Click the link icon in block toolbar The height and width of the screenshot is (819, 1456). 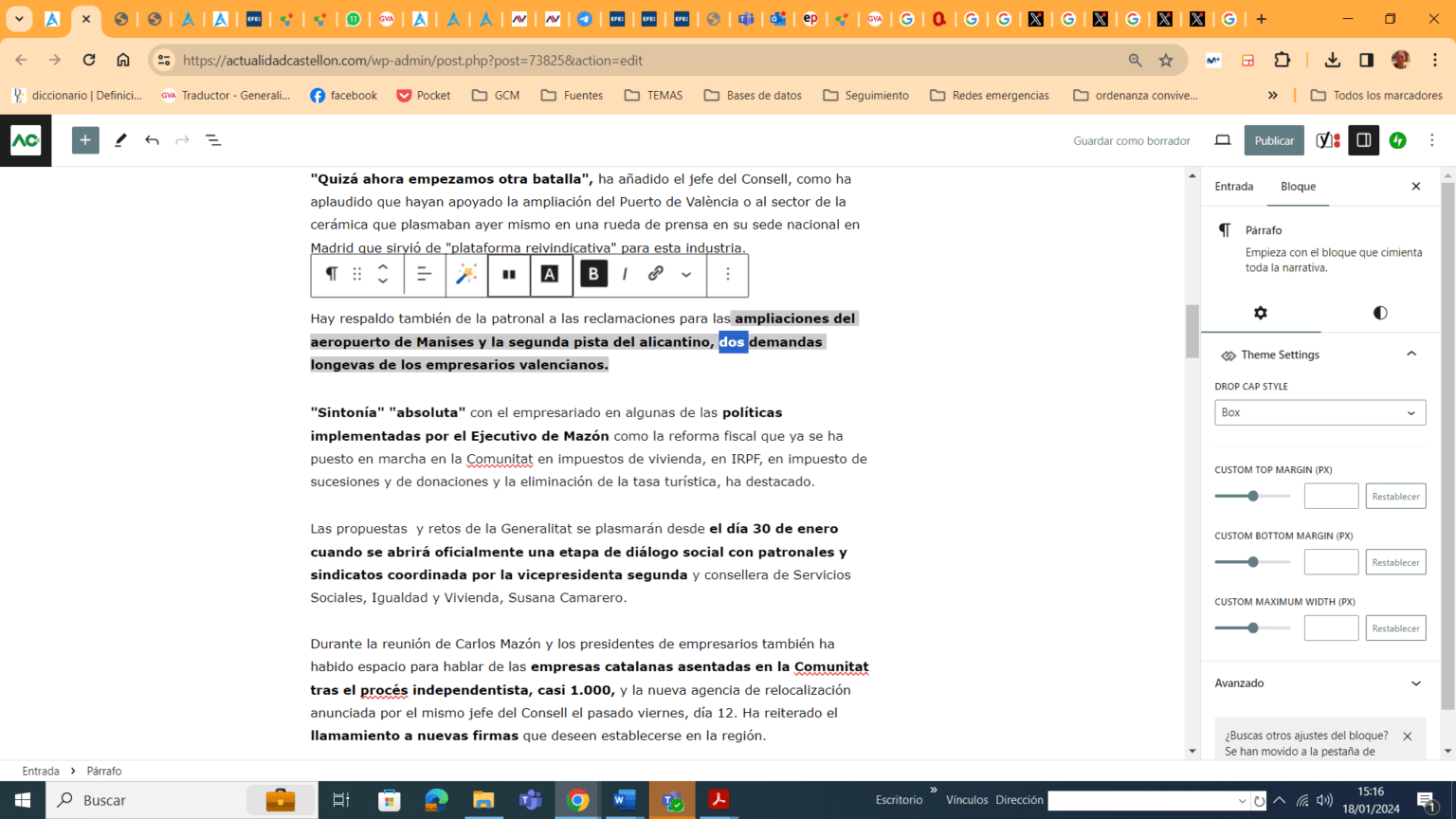(655, 274)
